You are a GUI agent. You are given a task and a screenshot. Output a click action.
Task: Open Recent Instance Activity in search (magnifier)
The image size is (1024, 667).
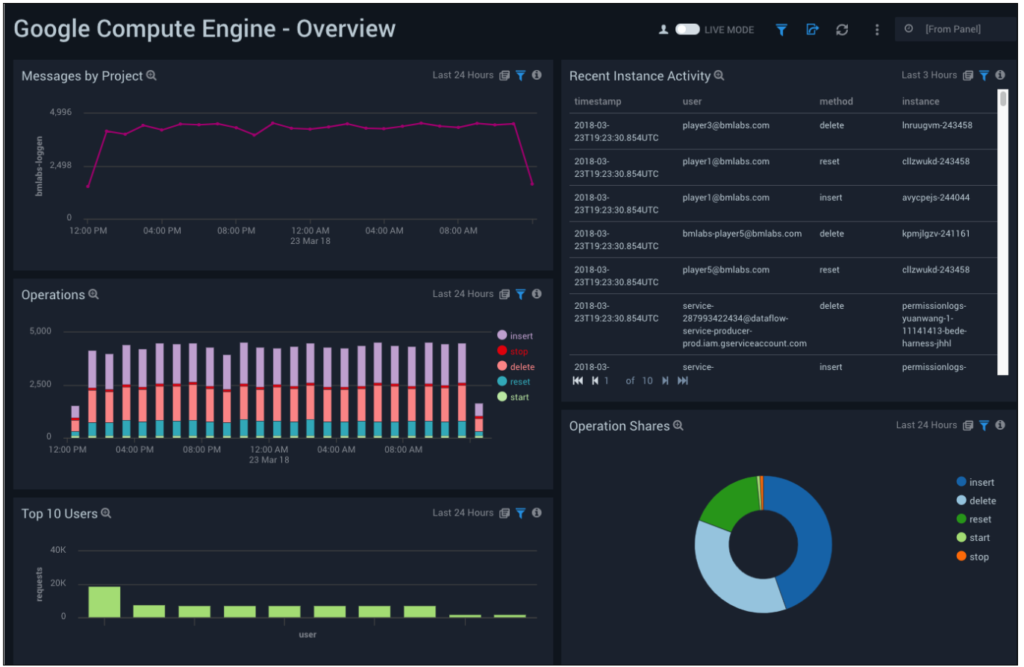coord(719,76)
